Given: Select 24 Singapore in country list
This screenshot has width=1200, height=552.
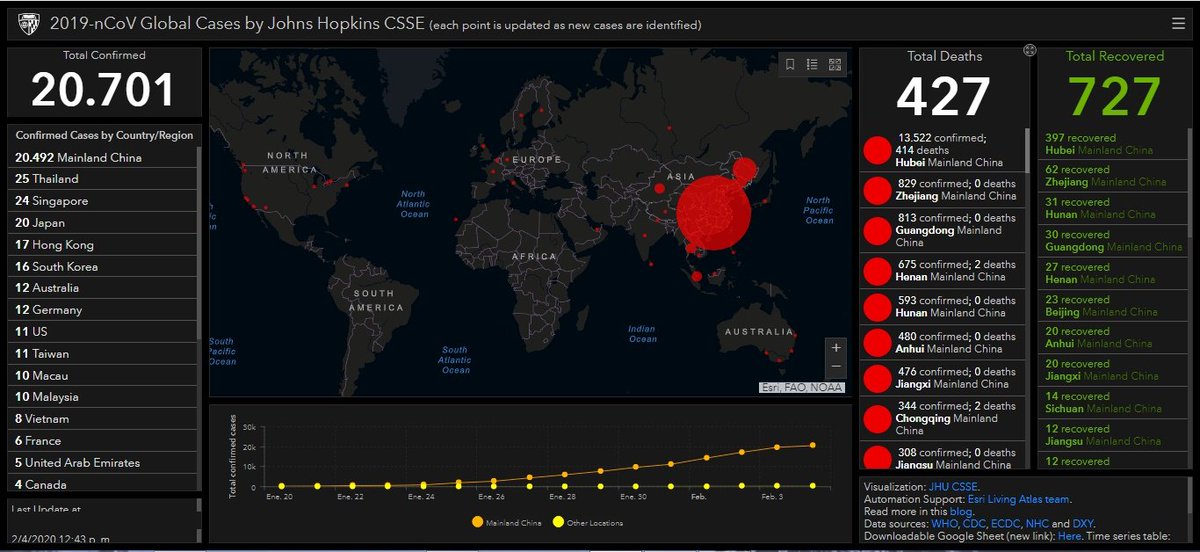Looking at the screenshot, I should coord(104,201).
